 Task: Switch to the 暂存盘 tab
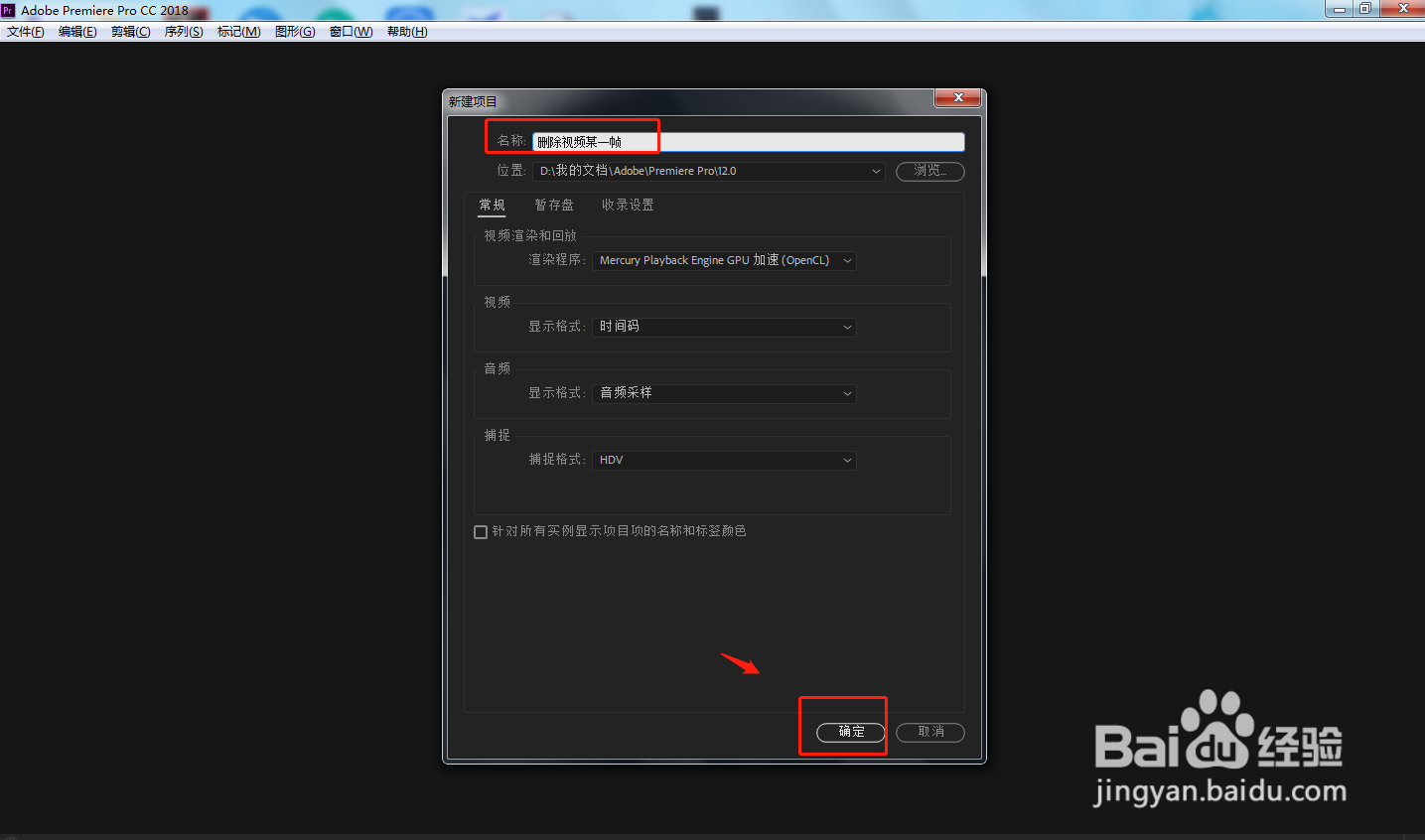click(554, 205)
